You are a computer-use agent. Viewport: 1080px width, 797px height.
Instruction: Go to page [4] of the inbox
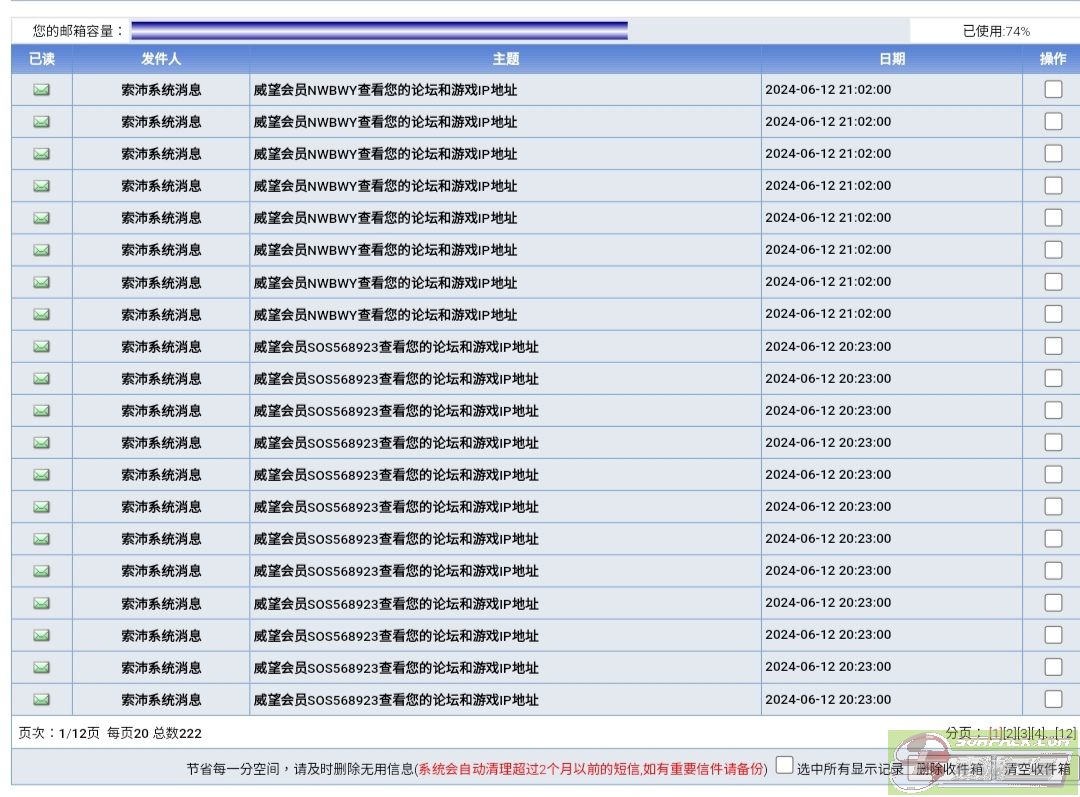[x=1038, y=733]
